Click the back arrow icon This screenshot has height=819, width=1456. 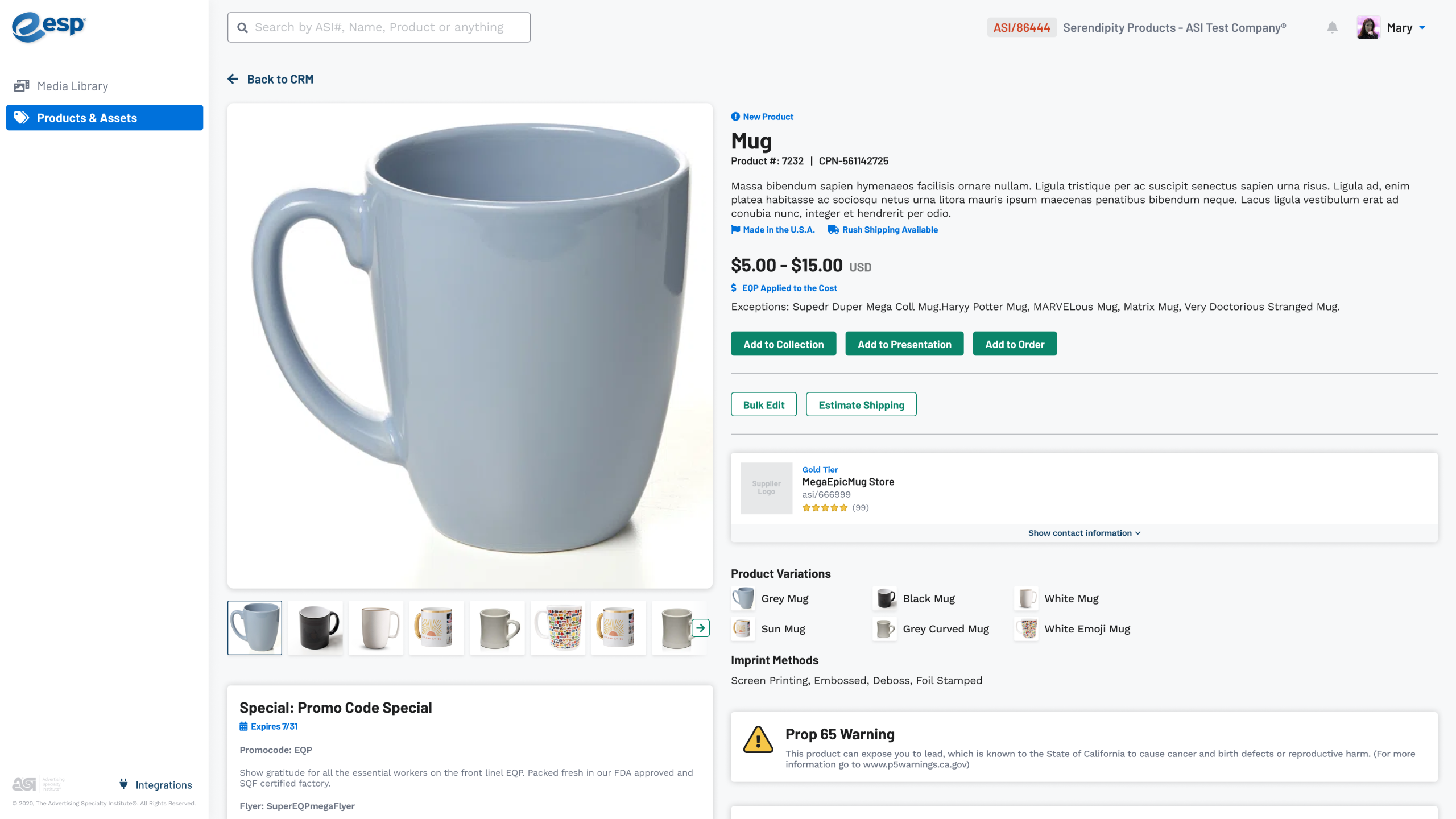[233, 79]
